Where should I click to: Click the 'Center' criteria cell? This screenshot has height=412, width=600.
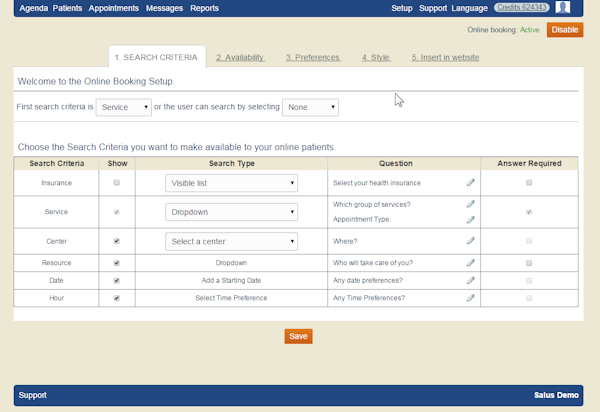tap(56, 241)
